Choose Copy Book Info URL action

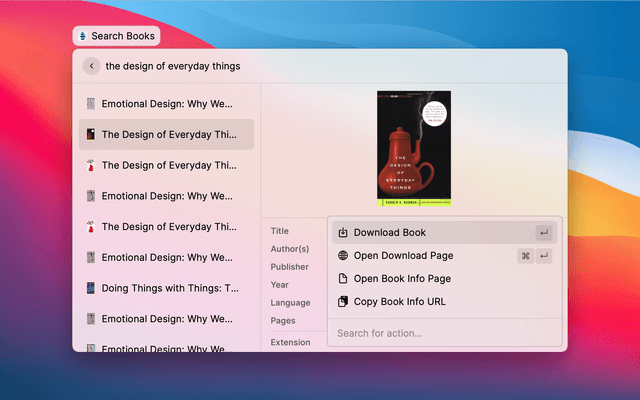[399, 302]
